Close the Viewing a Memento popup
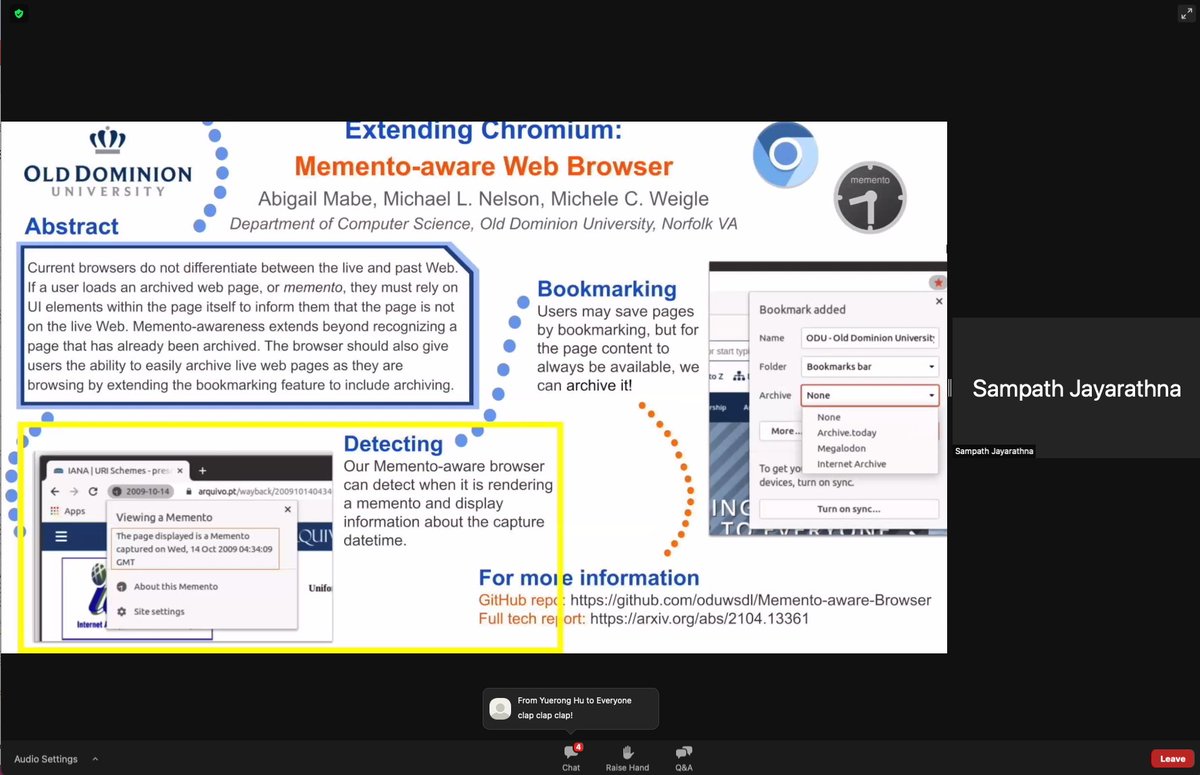Image resolution: width=1200 pixels, height=775 pixels. click(288, 509)
